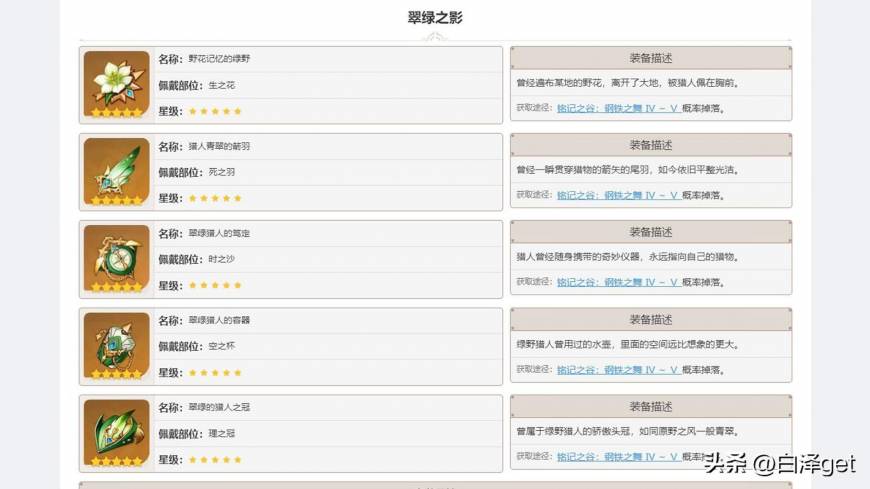Click the slot value 理之冠
The width and height of the screenshot is (870, 489).
coord(221,433)
